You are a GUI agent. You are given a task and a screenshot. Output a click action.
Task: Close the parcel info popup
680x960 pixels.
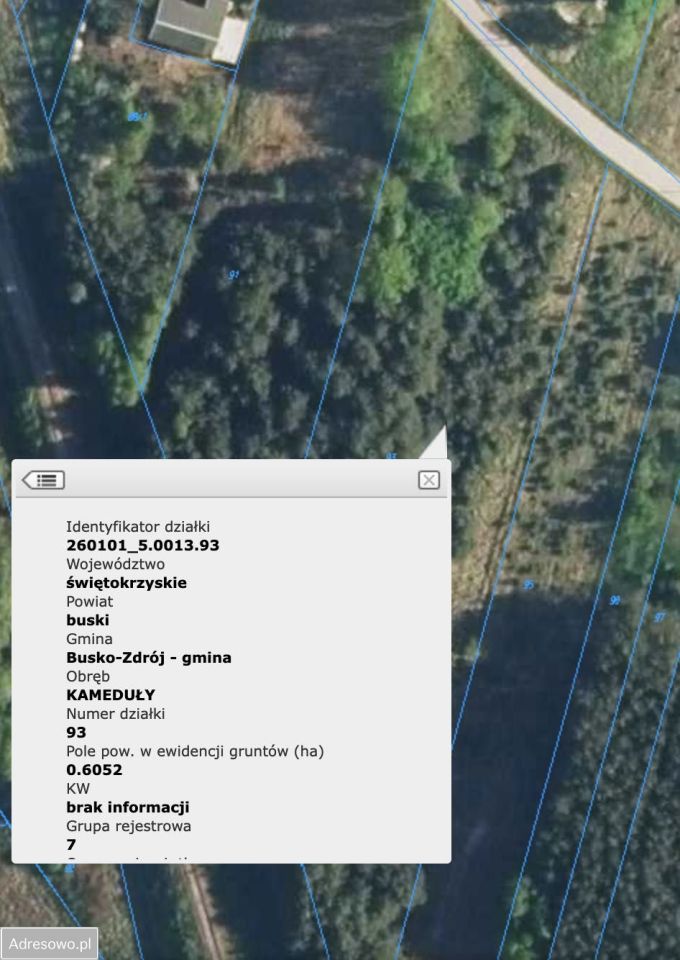point(429,480)
